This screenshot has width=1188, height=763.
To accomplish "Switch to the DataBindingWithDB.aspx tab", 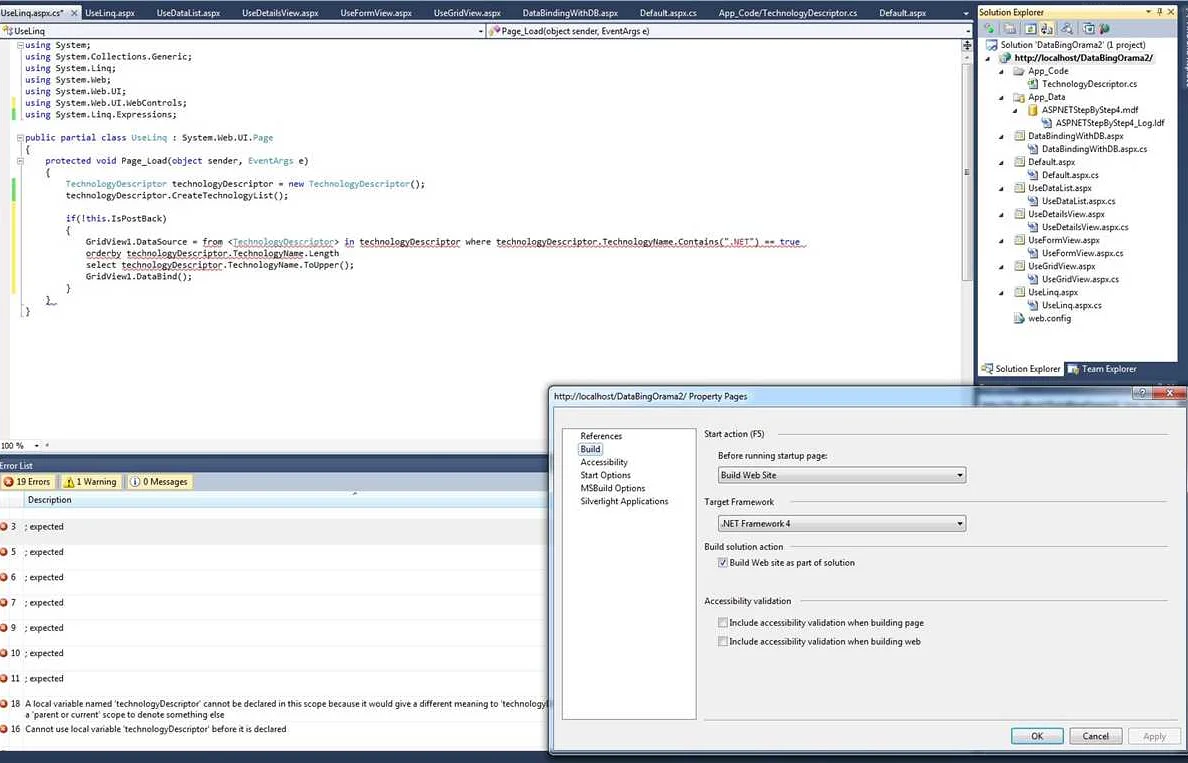I will point(570,13).
